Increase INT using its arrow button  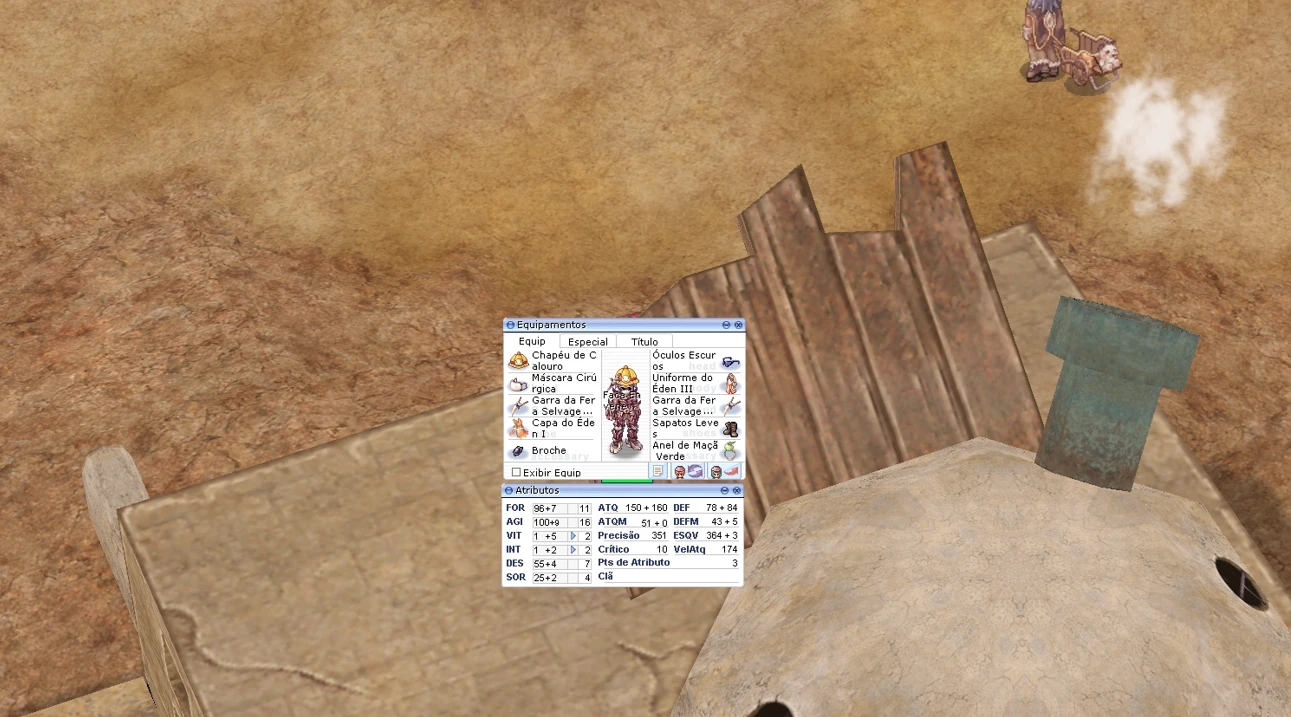(573, 550)
